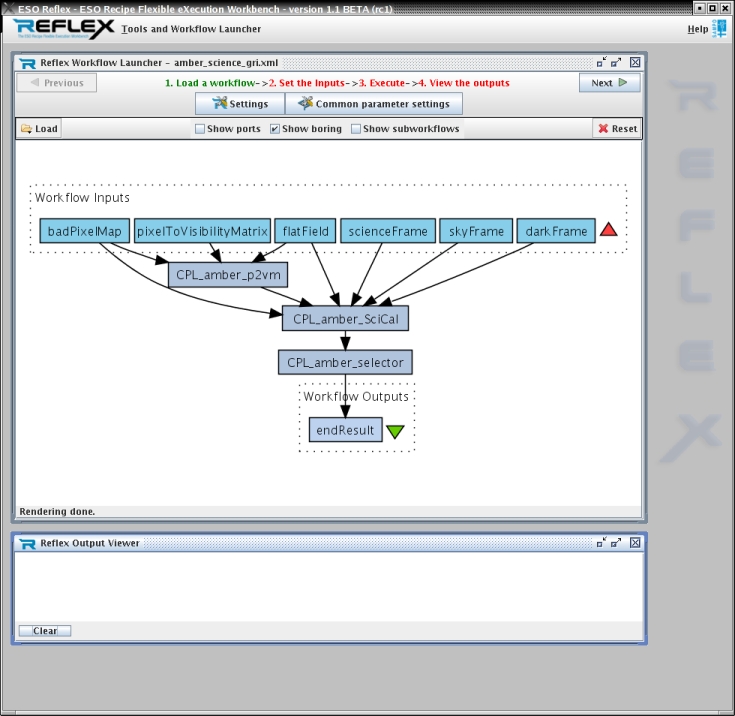
Task: Maximize the Reflex Workflow Launcher internal frame
Action: 617,63
